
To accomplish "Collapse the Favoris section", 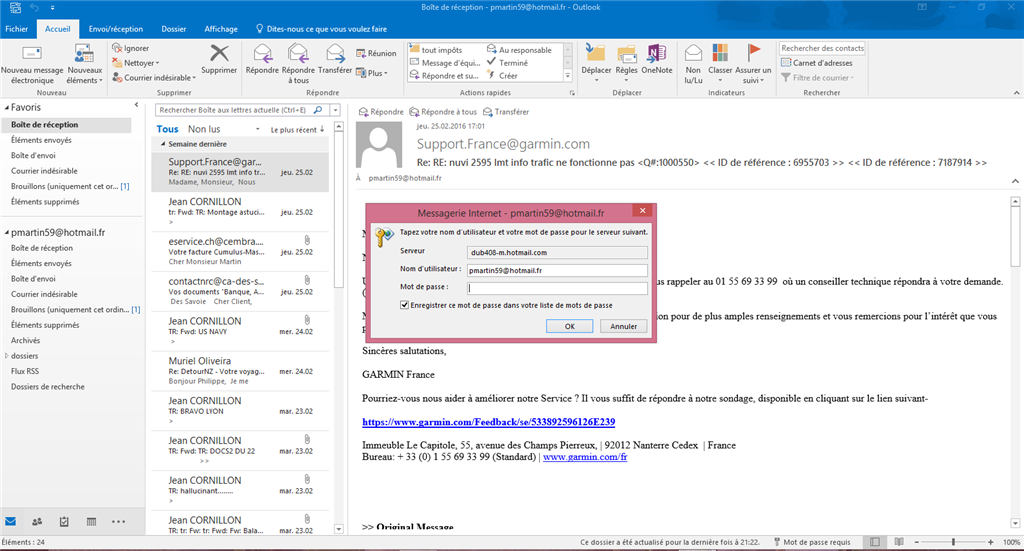I will coord(7,108).
